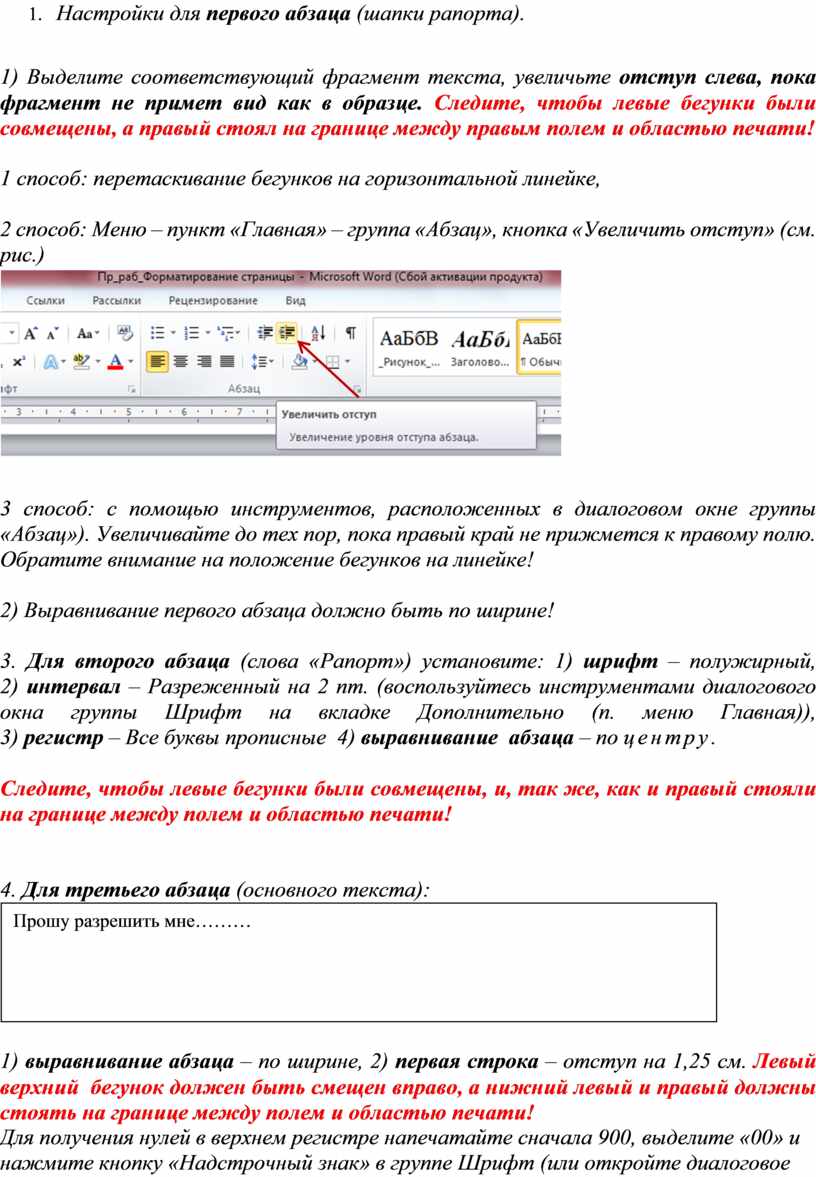The image size is (816, 1177).
Task: Click the line spacing icon
Action: 258,361
